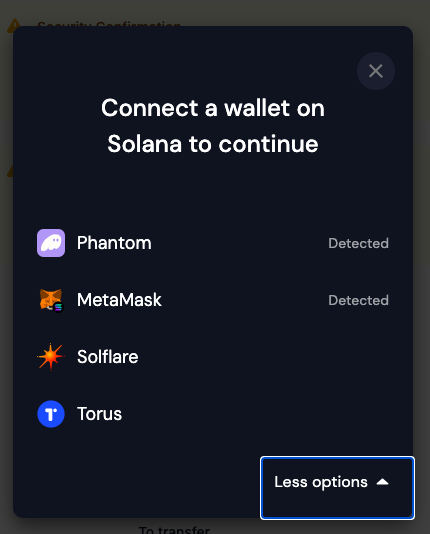Click the Solflare sunburst icon
430x534 pixels.
(51, 357)
